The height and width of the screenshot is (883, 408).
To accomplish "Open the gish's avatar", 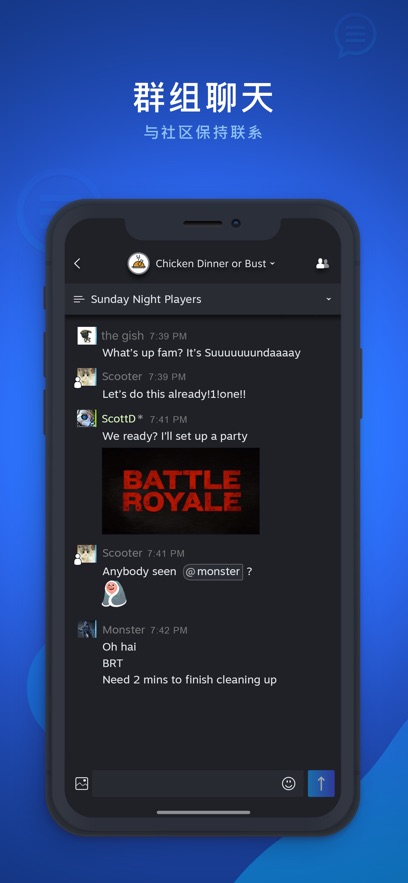I will point(87,336).
